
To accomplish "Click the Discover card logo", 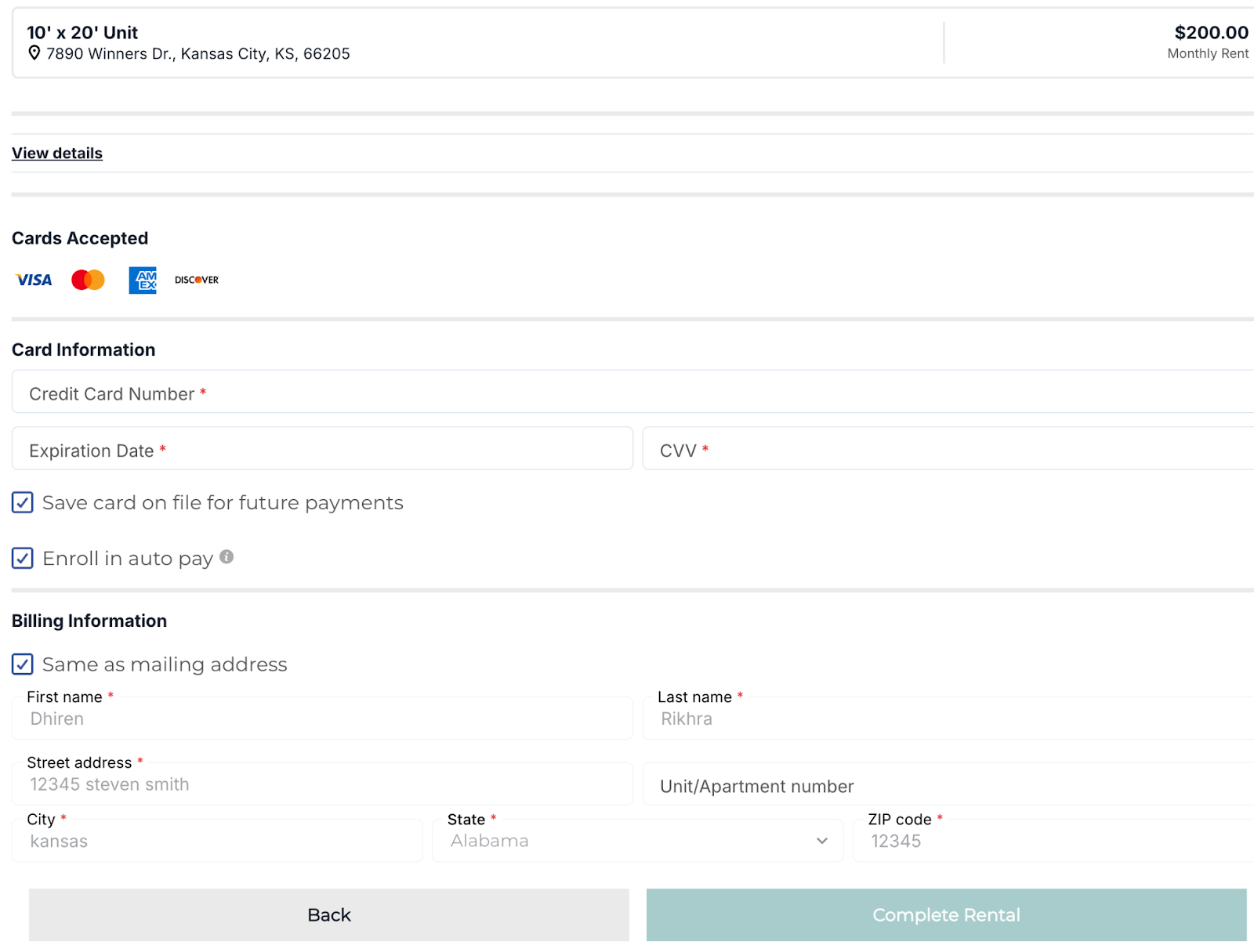I will pyautogui.click(x=197, y=280).
